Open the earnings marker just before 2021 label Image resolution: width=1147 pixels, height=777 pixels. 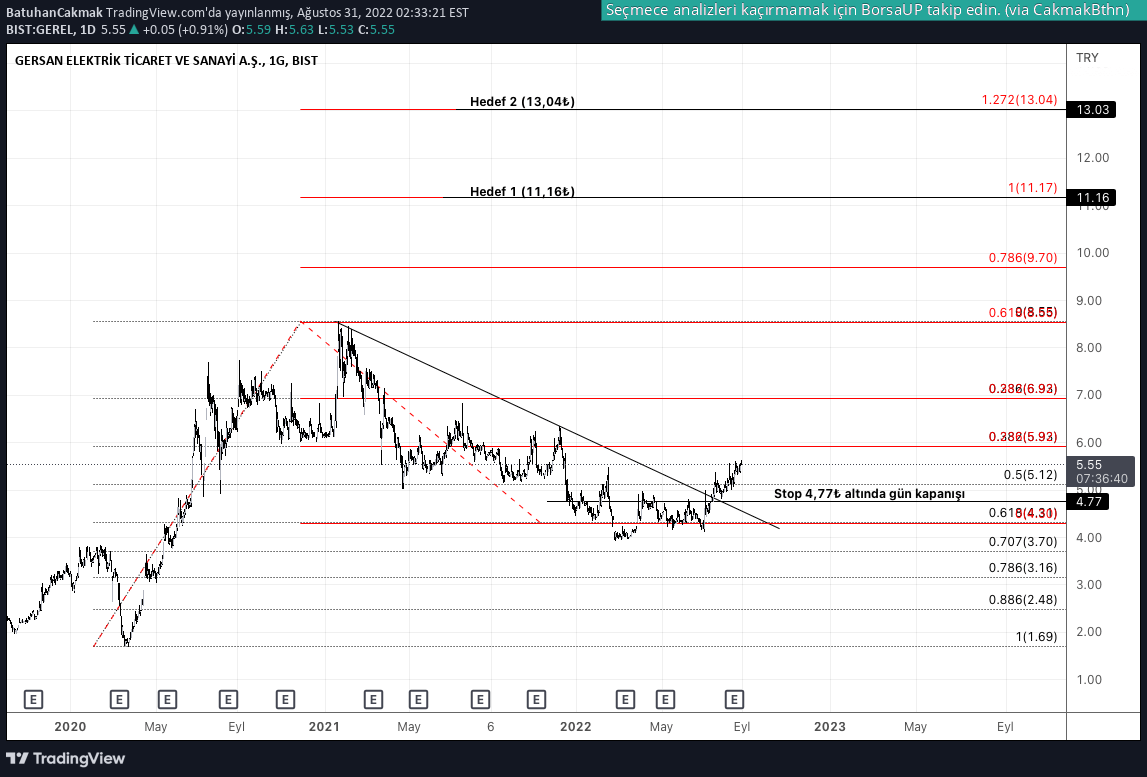[x=285, y=699]
